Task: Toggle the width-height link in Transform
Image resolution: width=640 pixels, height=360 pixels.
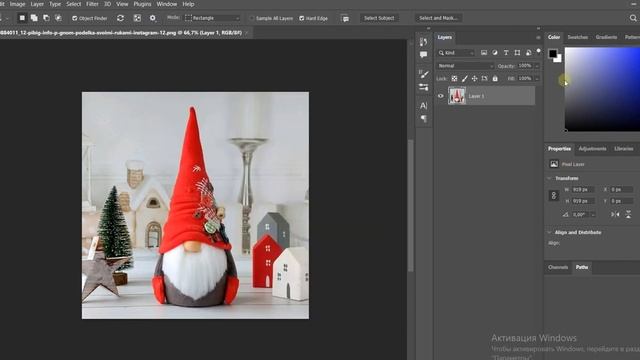Action: (554, 196)
